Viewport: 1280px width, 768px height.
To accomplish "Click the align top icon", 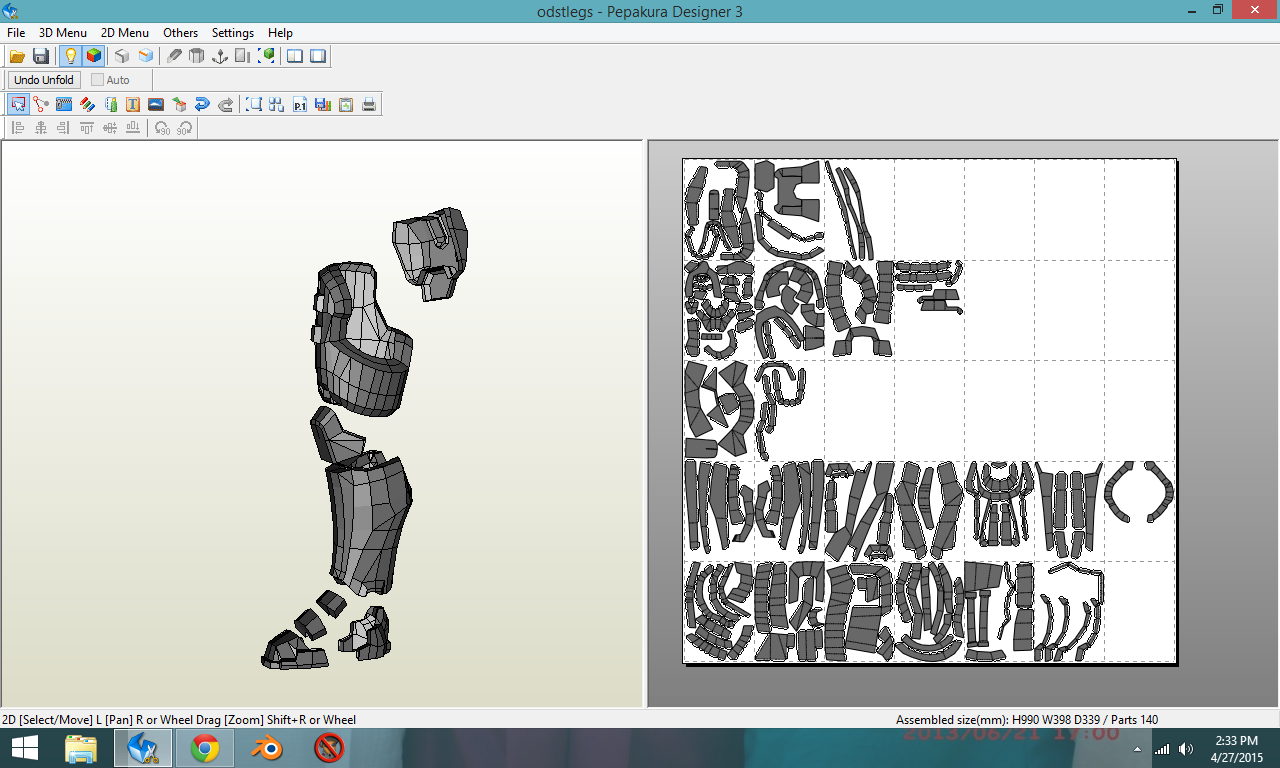I will click(x=87, y=128).
